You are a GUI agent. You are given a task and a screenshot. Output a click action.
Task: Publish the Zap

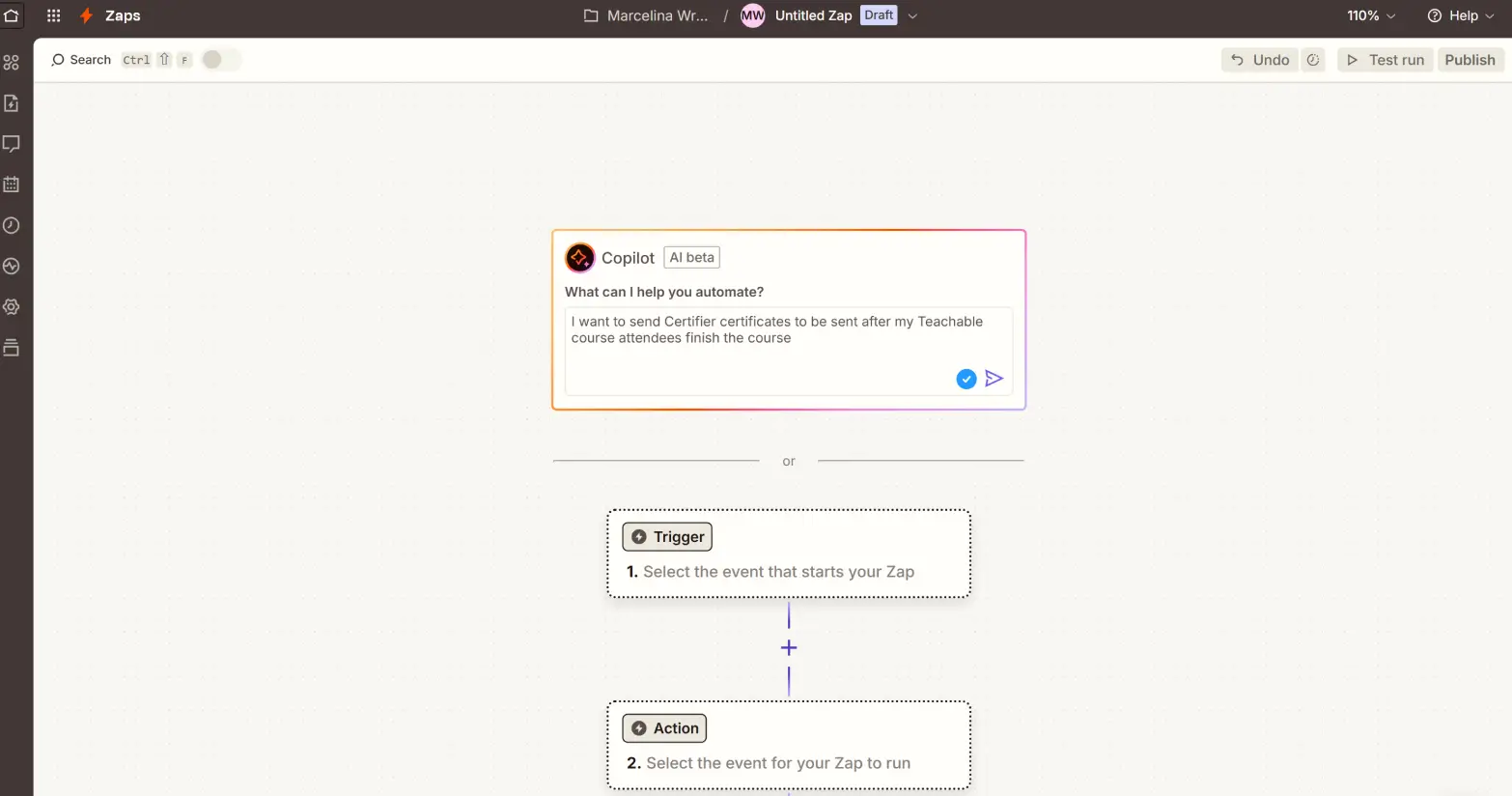coord(1470,60)
